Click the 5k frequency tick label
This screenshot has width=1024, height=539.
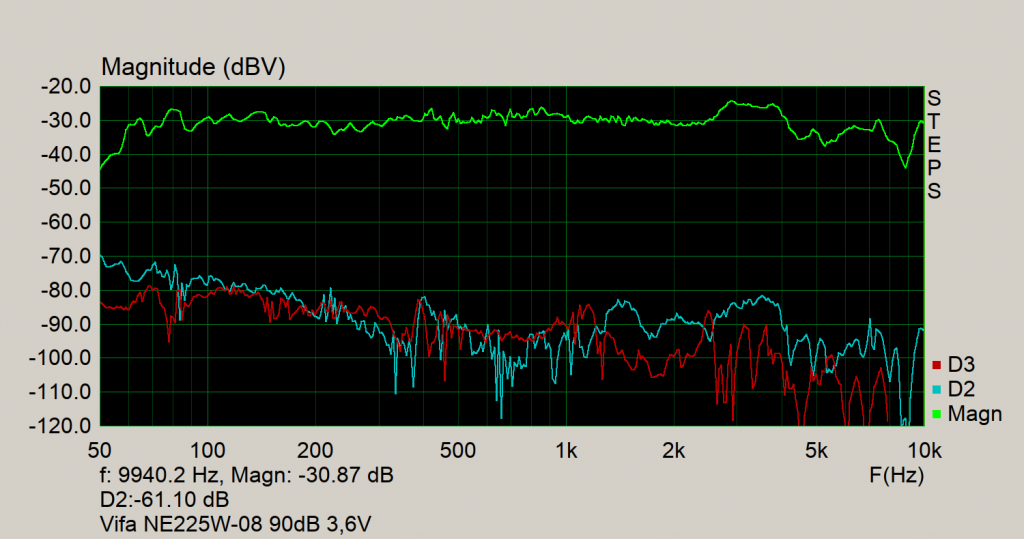pos(816,450)
